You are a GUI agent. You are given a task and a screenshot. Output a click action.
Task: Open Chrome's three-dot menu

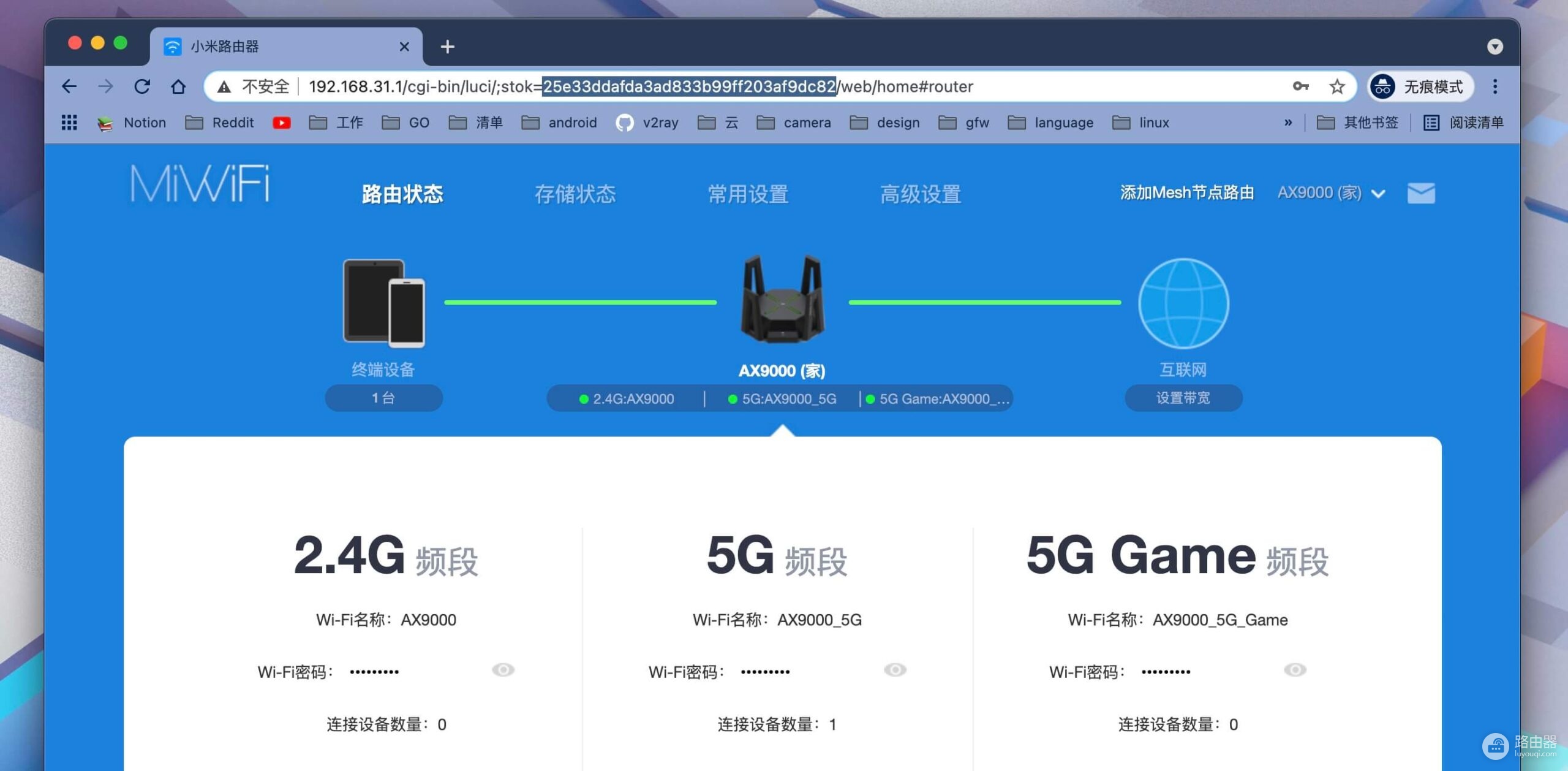[x=1495, y=86]
